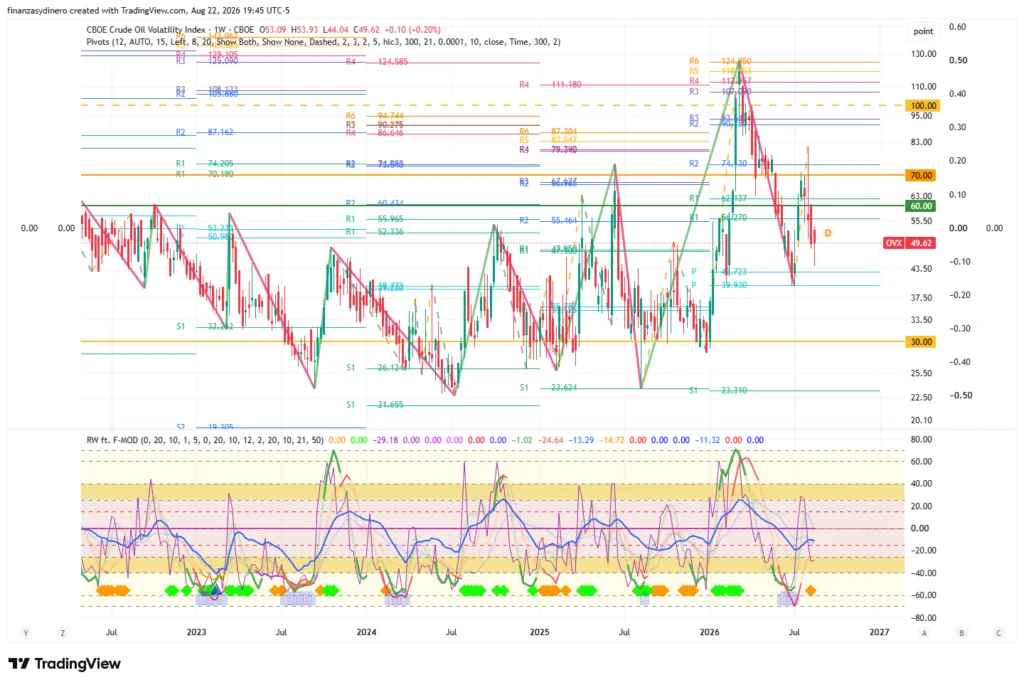Click the S1 21.655 pivot label
The image size is (1024, 685).
375,405
